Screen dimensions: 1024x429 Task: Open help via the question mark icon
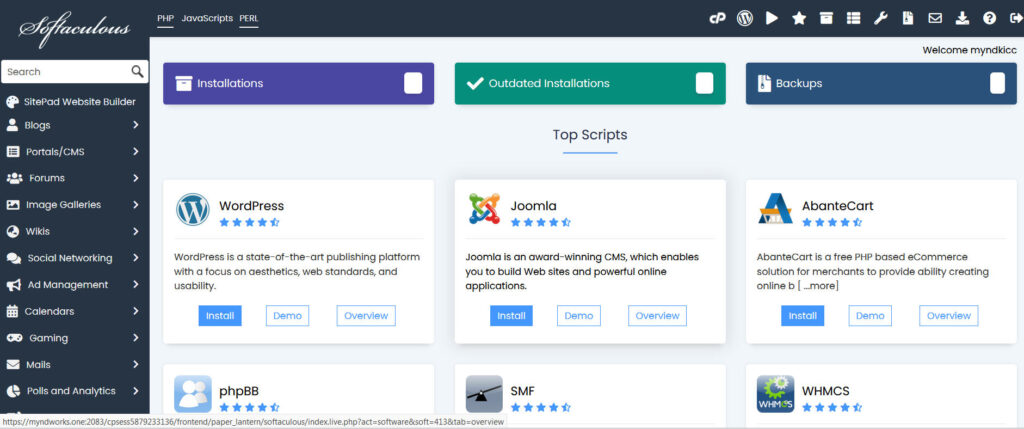coord(989,18)
